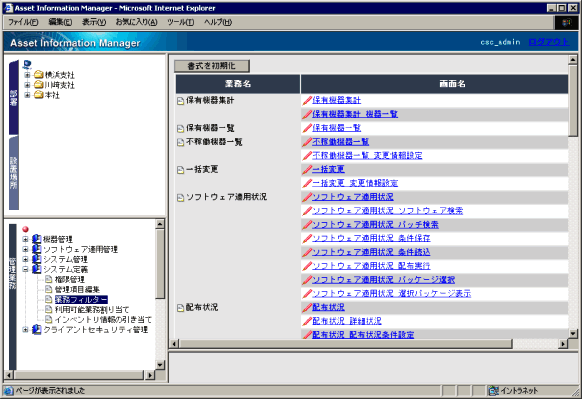Open the ソフトウェア適用状況_パッケージ選択 link
582x399 pixels.
pyautogui.click(x=383, y=280)
